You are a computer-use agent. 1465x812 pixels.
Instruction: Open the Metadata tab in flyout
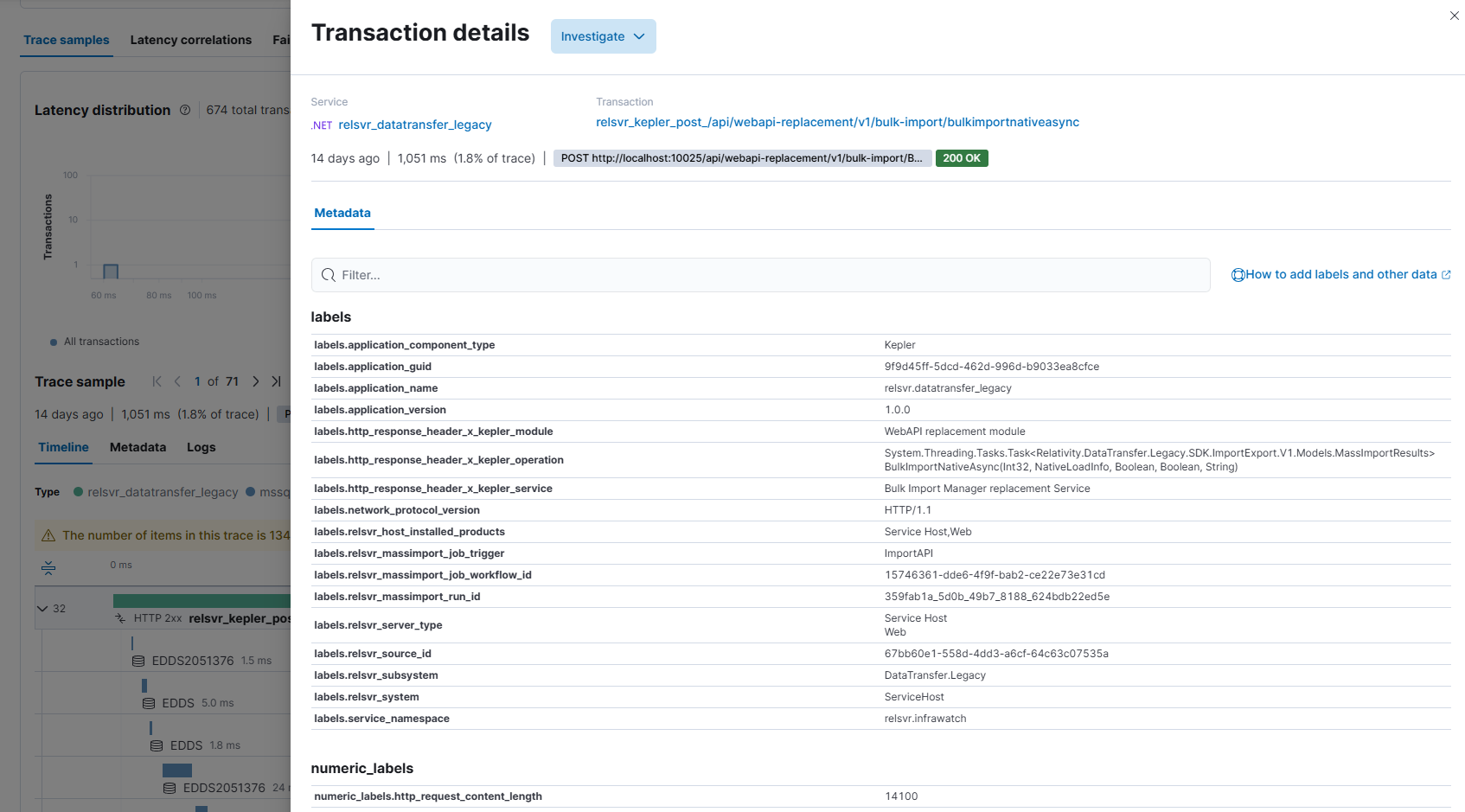[342, 213]
